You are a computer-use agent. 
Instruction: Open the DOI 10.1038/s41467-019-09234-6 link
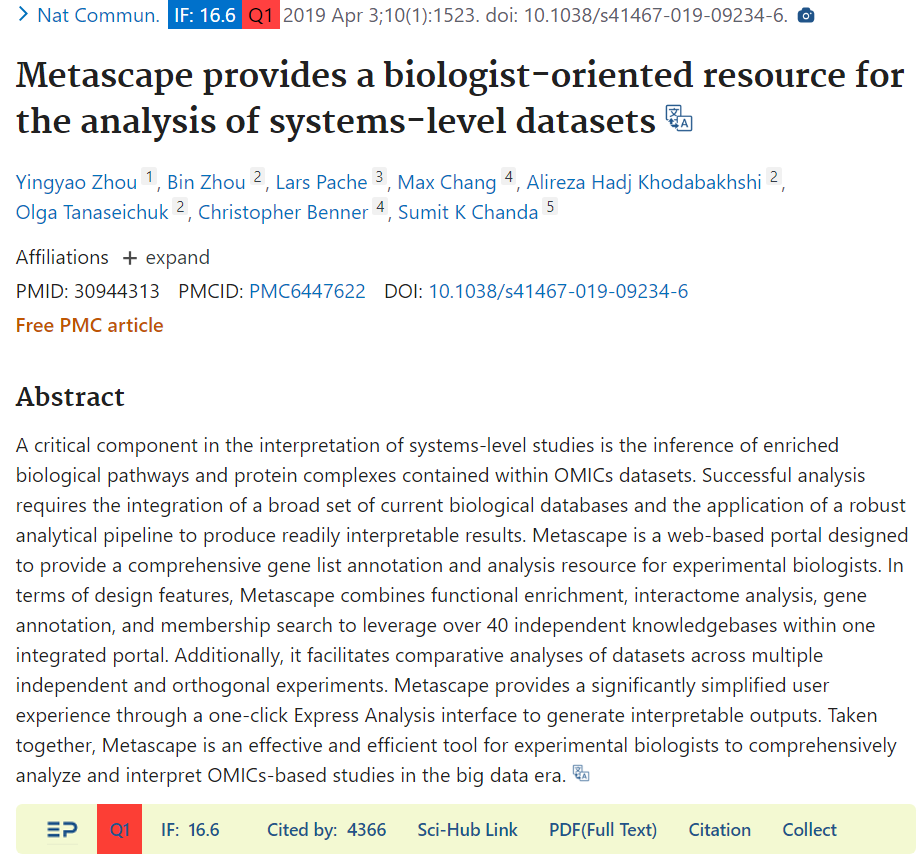tap(558, 292)
